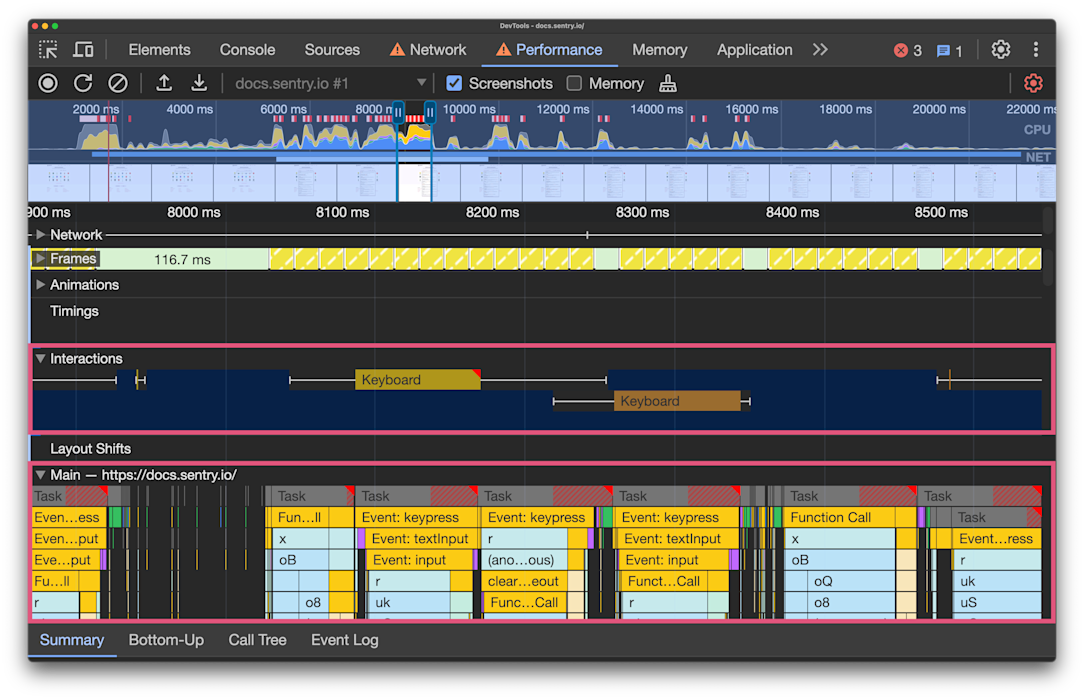Click the download profile icon
This screenshot has height=699, width=1084.
click(199, 83)
